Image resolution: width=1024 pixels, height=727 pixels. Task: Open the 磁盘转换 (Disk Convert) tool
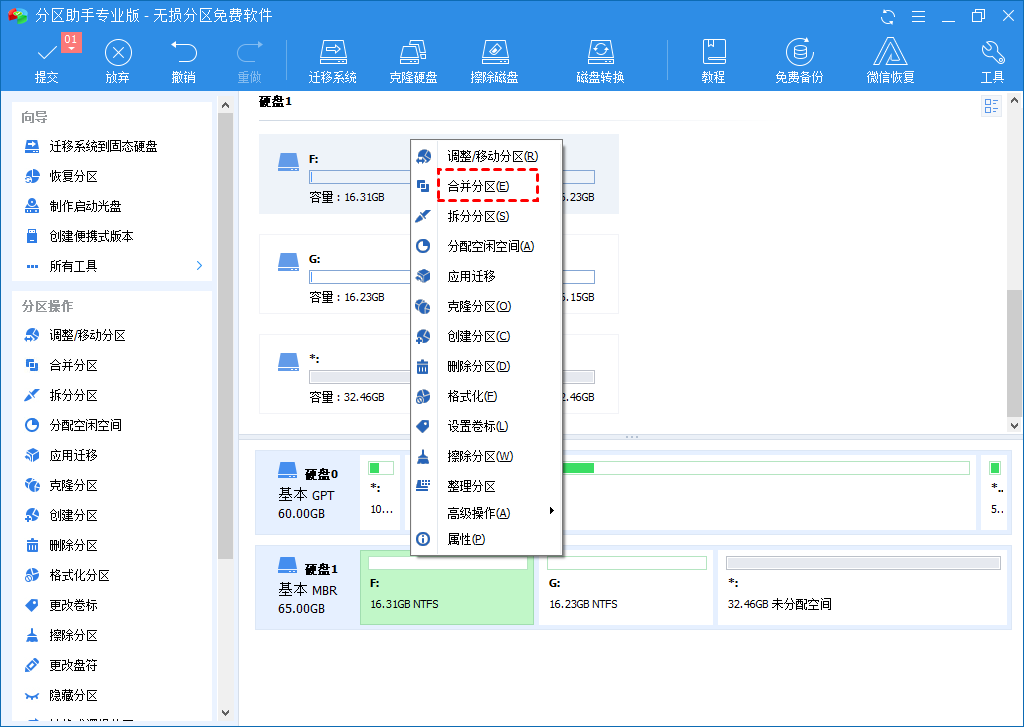(x=600, y=60)
